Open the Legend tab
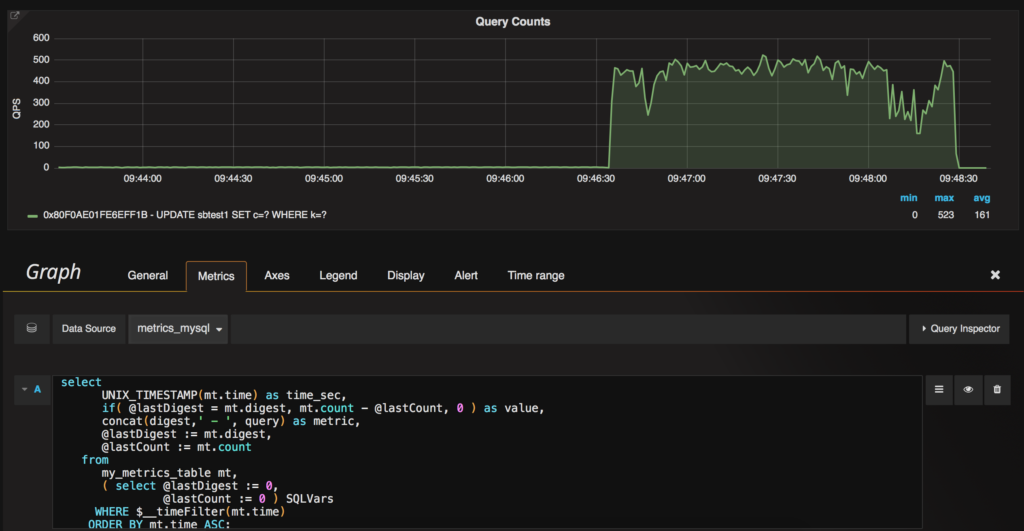The width and height of the screenshot is (1024, 531). 338,275
